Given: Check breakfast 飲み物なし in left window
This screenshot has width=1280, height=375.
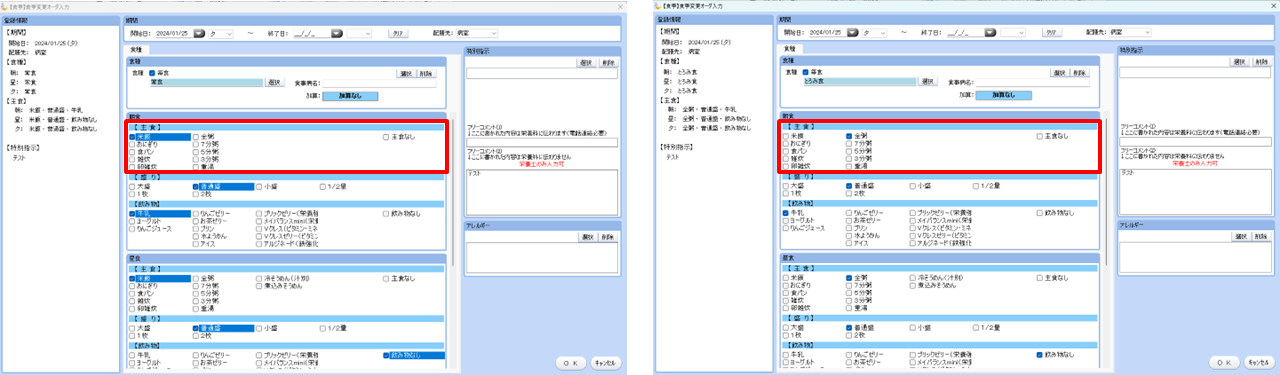Looking at the screenshot, I should (386, 213).
